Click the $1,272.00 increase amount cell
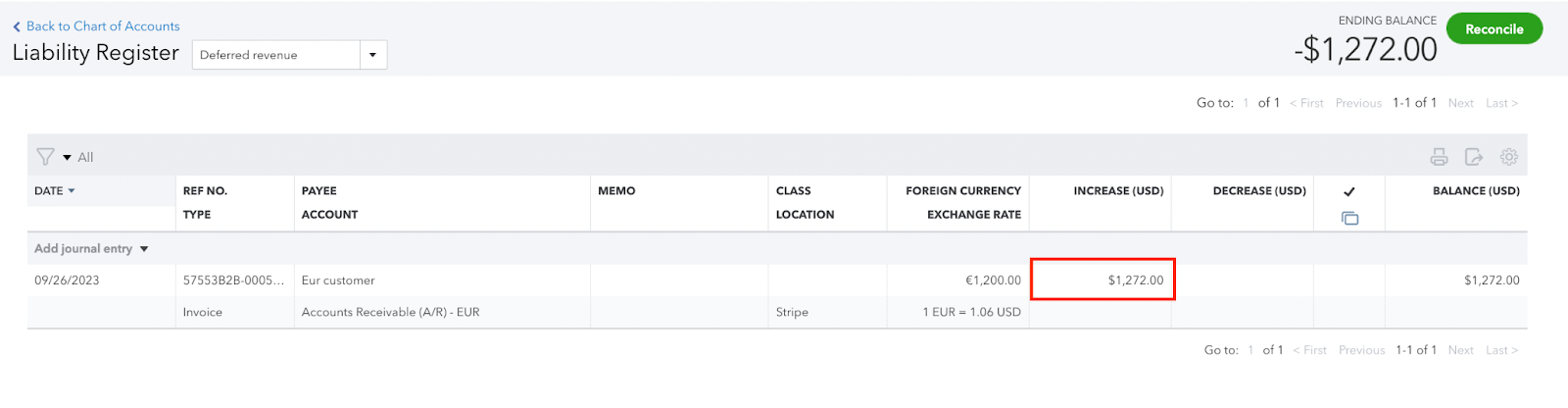1568x408 pixels. pos(1102,280)
